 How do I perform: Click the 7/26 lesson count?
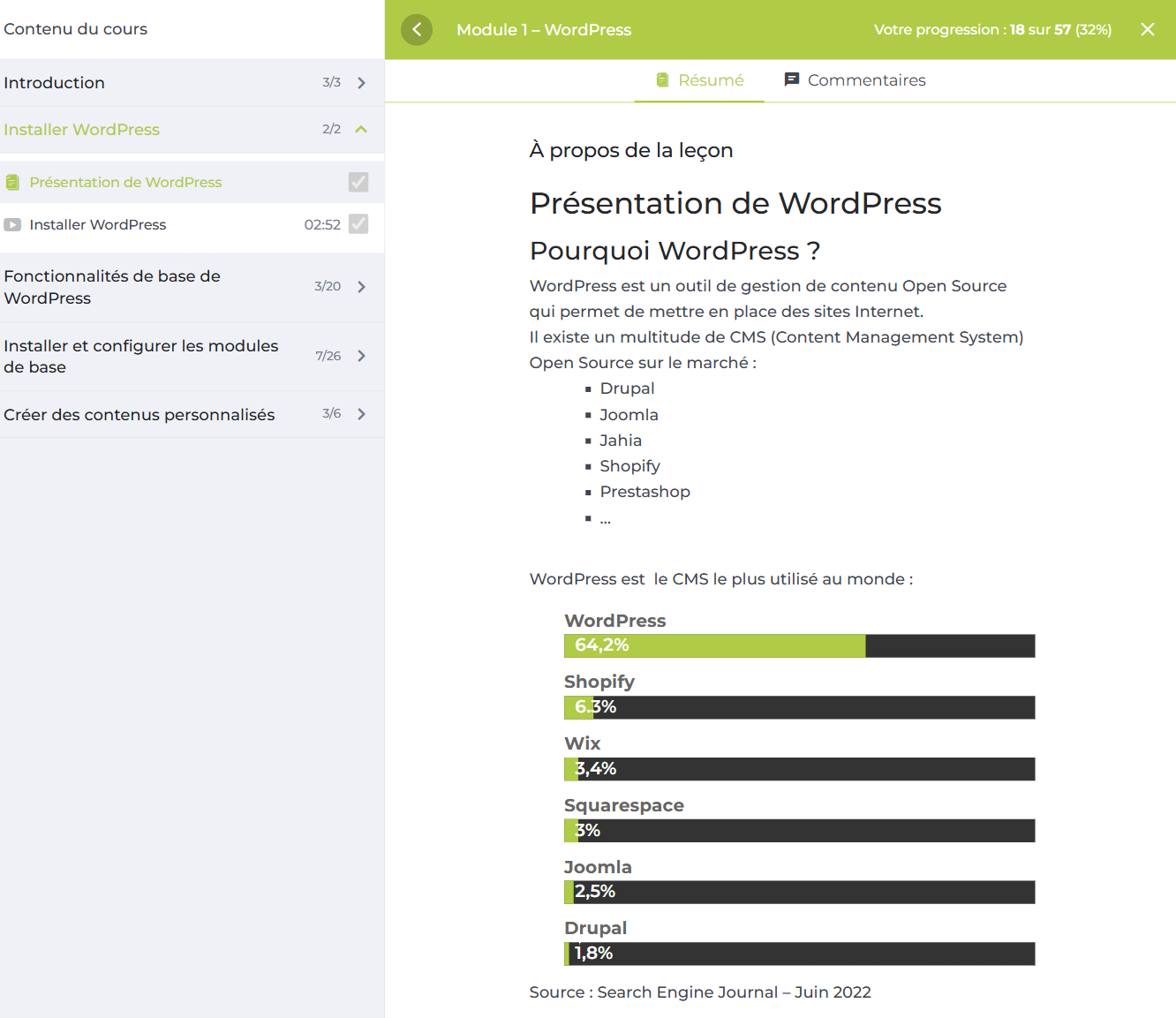(x=328, y=356)
